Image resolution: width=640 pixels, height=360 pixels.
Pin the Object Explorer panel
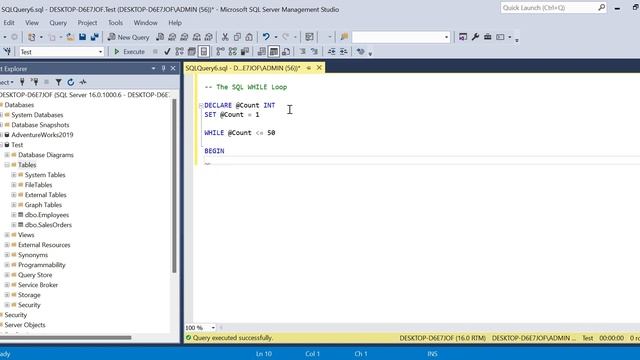(163, 69)
